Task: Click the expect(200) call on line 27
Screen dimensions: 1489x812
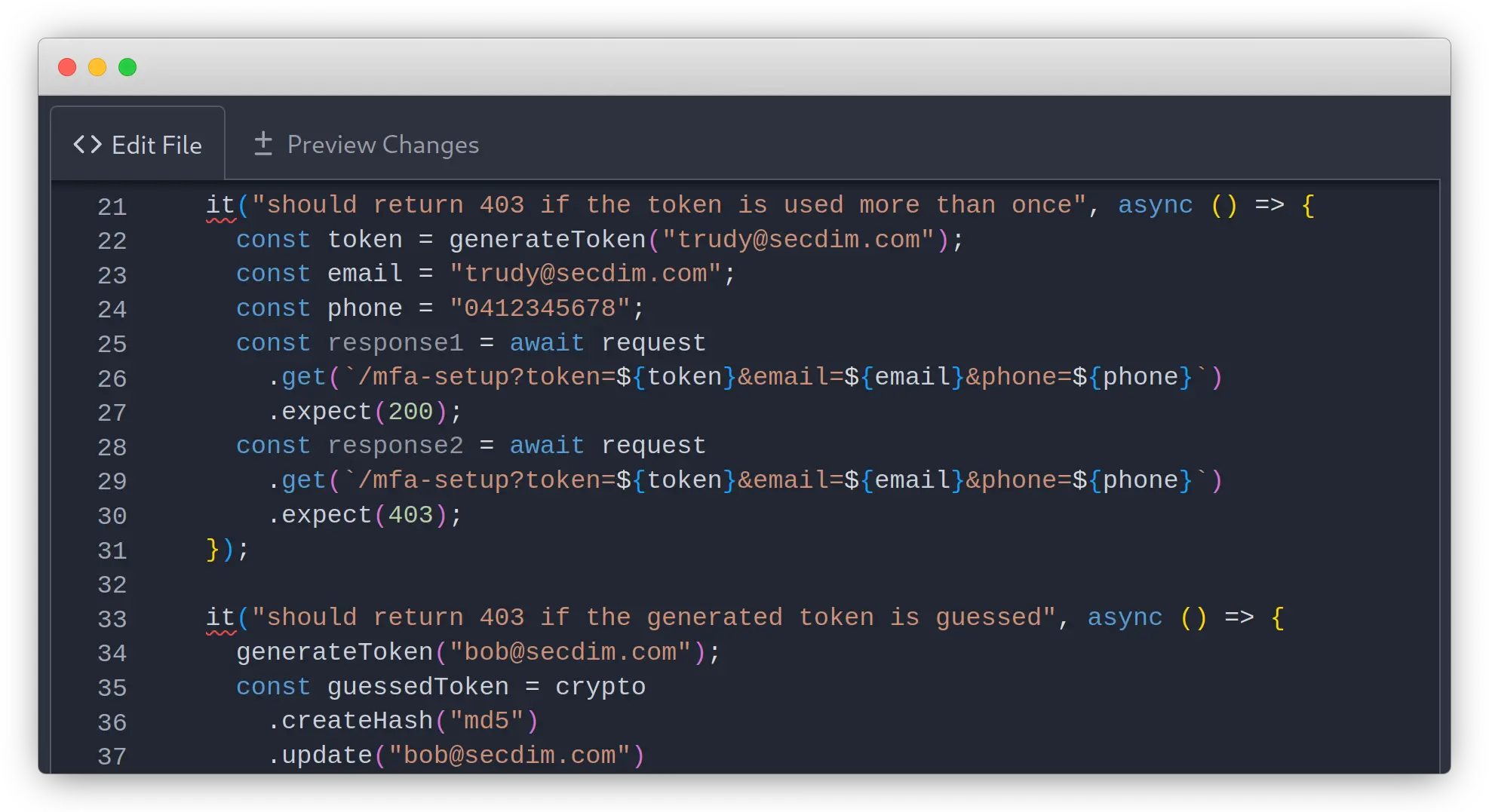Action: tap(364, 412)
